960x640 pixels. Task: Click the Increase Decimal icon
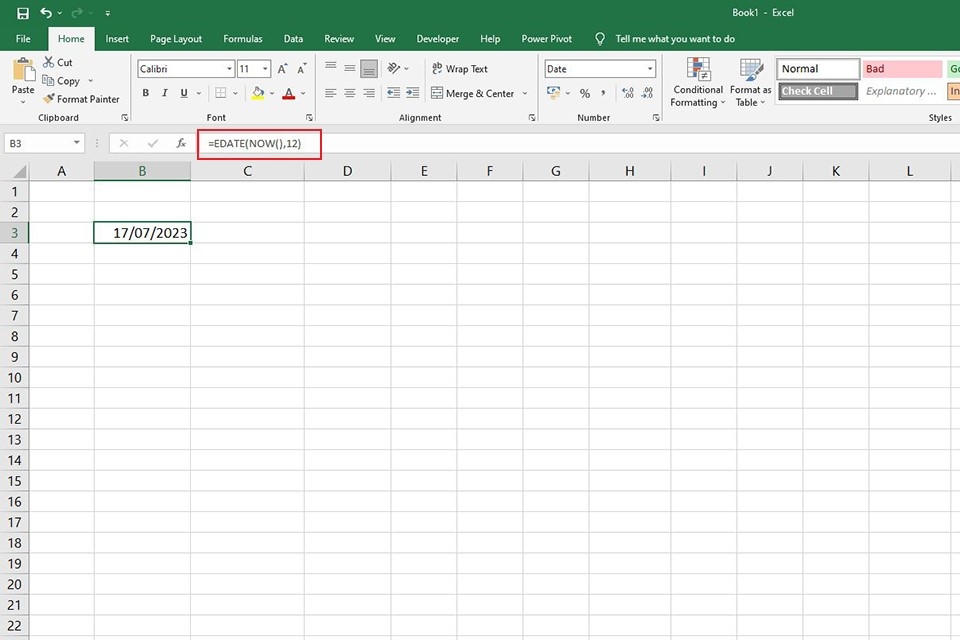point(627,93)
